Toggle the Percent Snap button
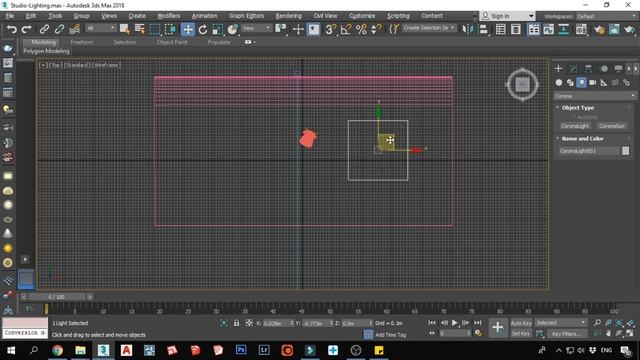640x360 pixels. [361, 29]
